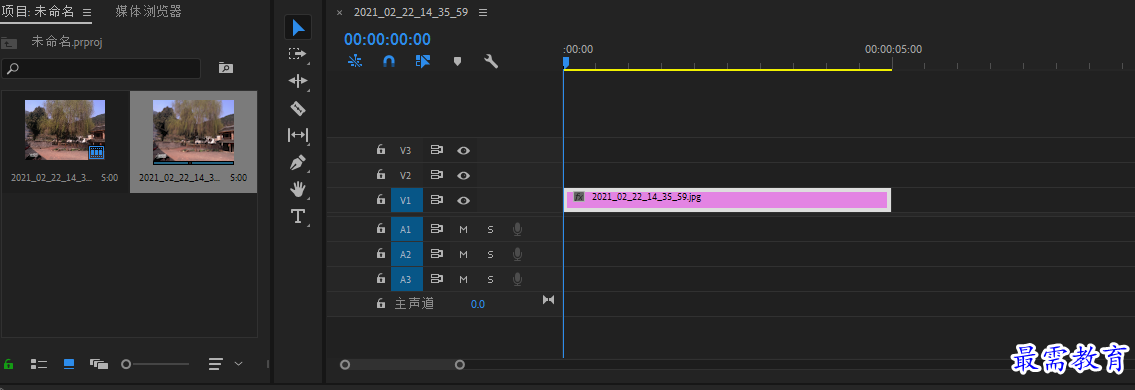Mute audio track A1

coord(463,229)
